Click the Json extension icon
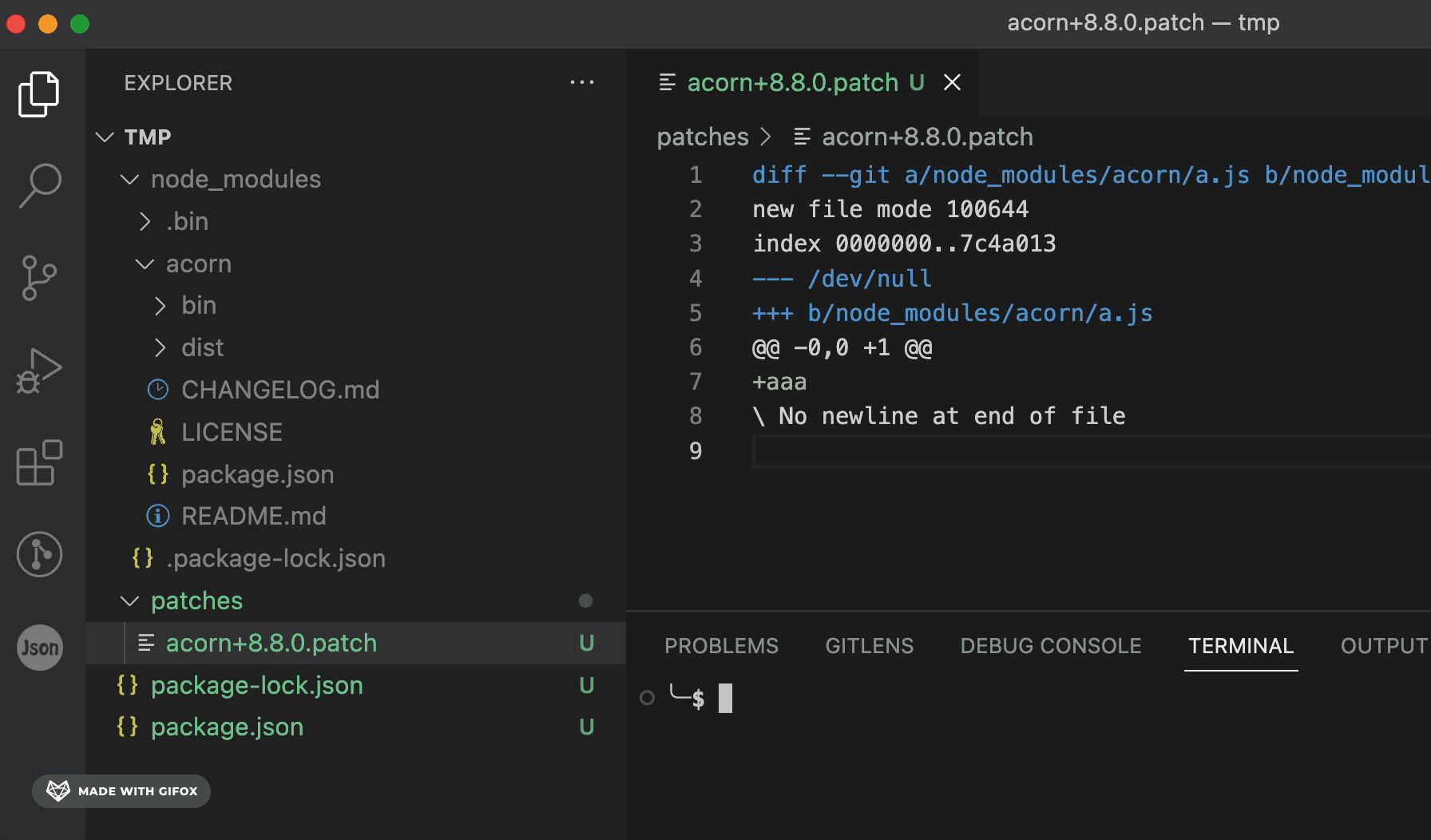Viewport: 1431px width, 840px height. tap(39, 647)
